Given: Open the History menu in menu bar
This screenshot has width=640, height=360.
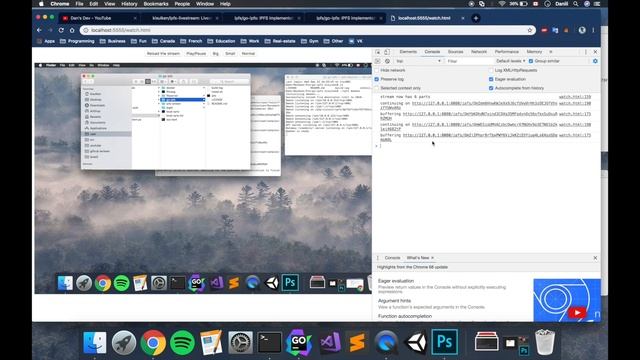Looking at the screenshot, I should pyautogui.click(x=129, y=4).
